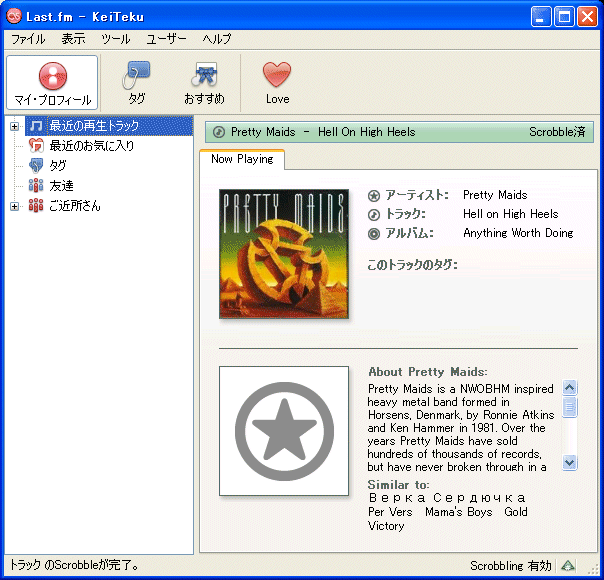
Task: Click the タグ tag toolbar icon
Action: tap(136, 82)
